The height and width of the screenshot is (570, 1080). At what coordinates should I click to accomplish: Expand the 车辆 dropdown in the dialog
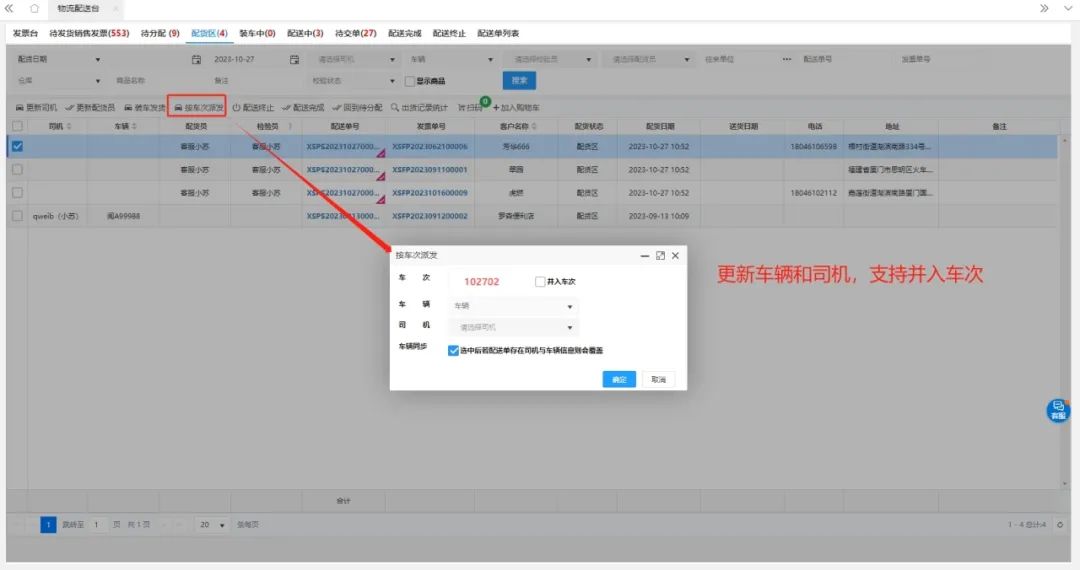pyautogui.click(x=514, y=307)
